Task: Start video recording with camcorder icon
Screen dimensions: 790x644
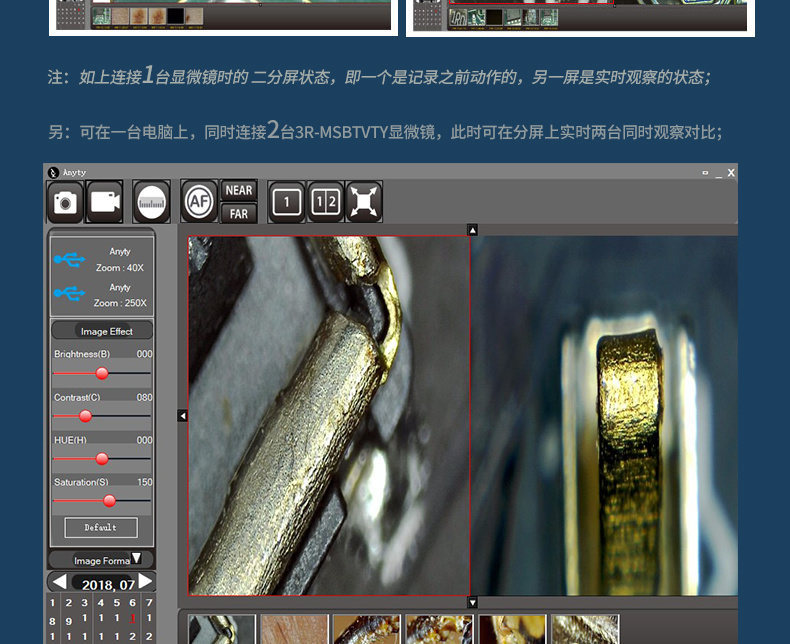Action: [x=105, y=202]
